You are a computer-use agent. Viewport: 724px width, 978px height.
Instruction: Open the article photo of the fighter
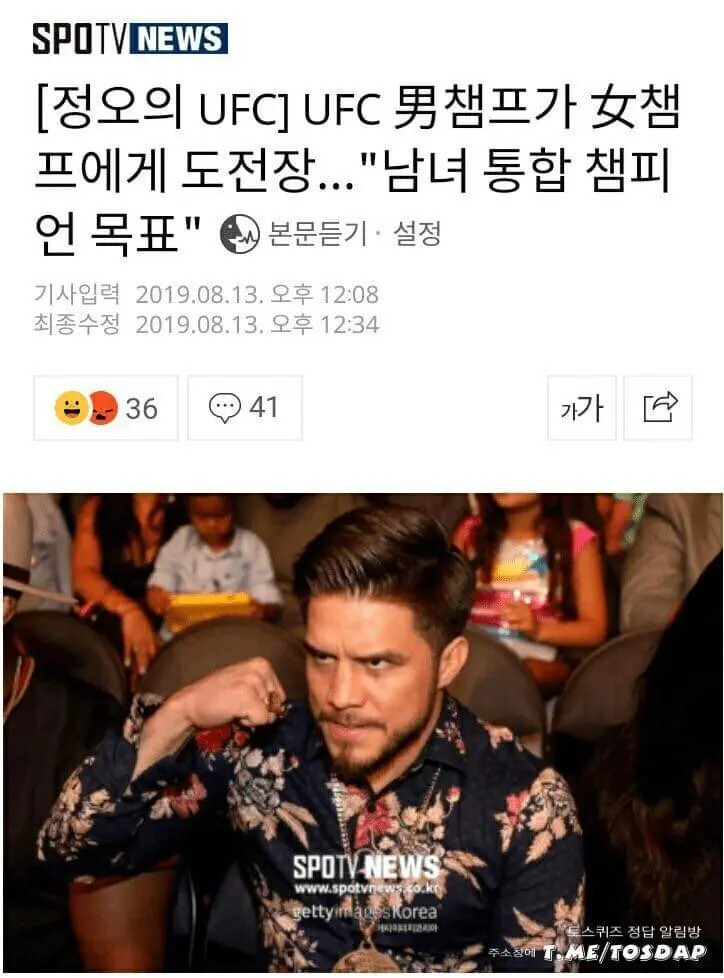tap(363, 732)
